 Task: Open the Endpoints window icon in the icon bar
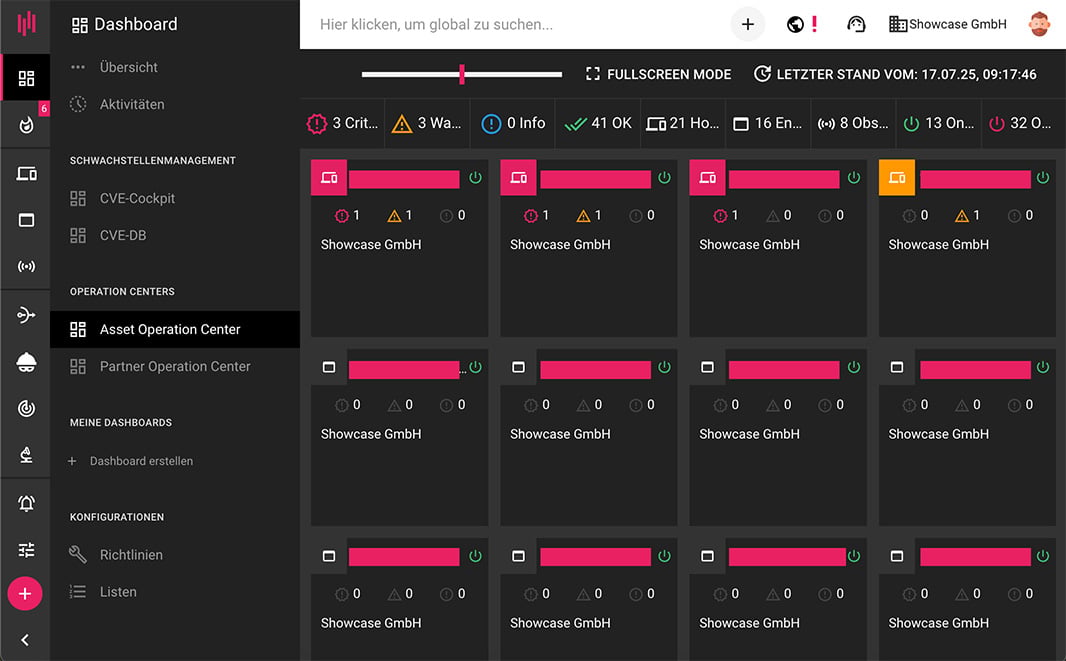tap(26, 220)
